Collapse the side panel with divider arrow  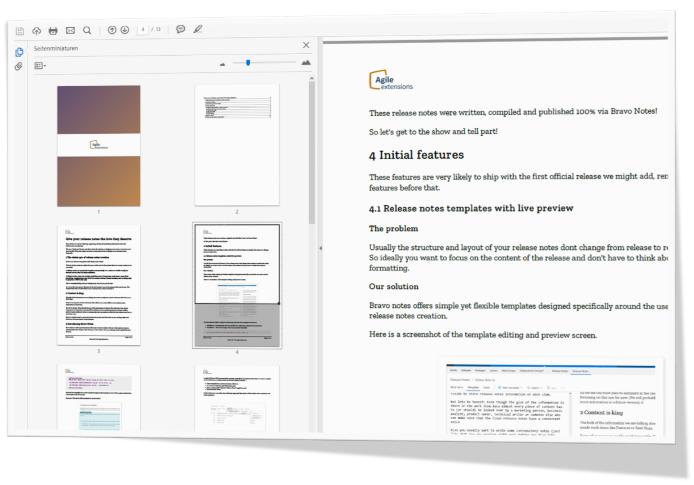[320, 248]
